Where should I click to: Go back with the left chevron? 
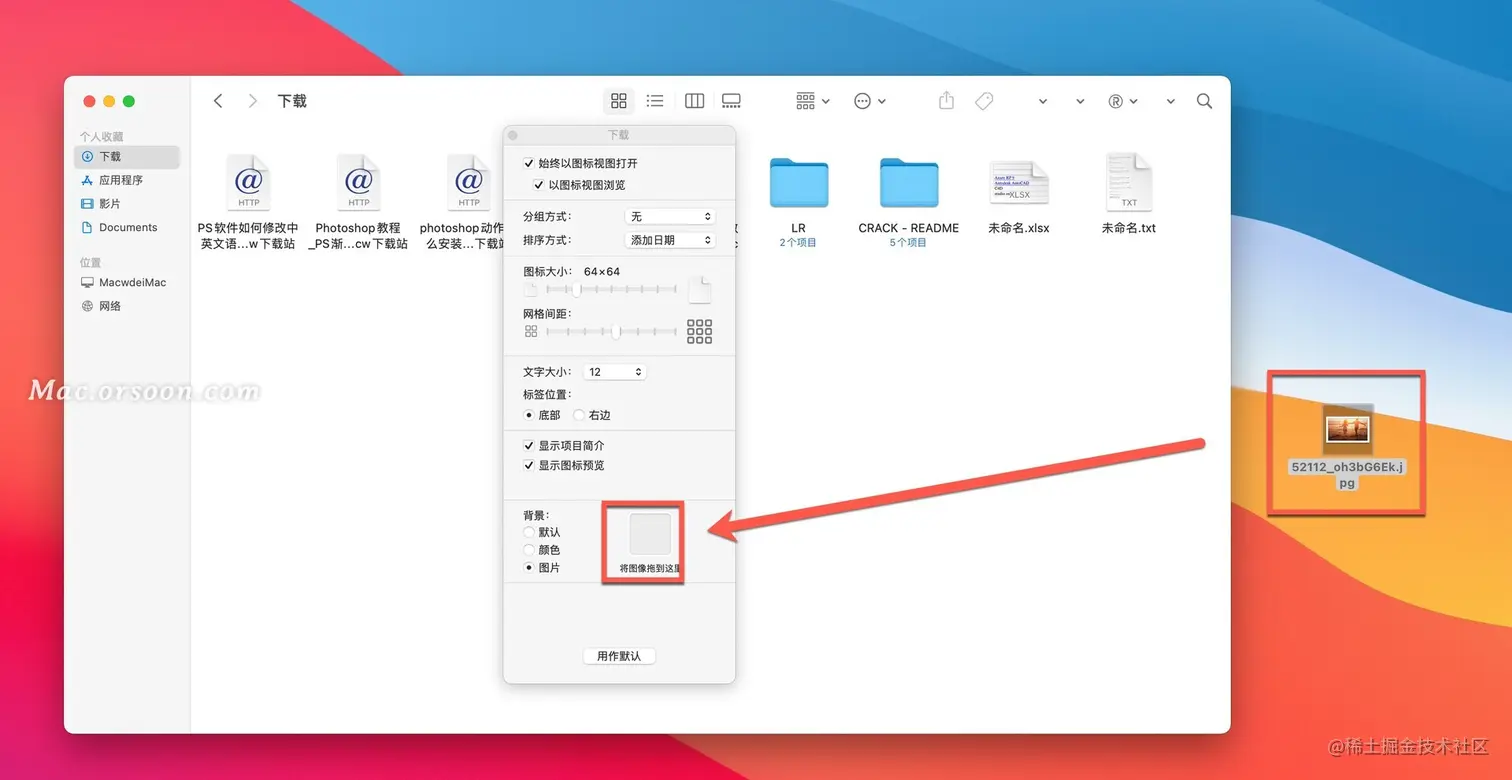coord(218,101)
